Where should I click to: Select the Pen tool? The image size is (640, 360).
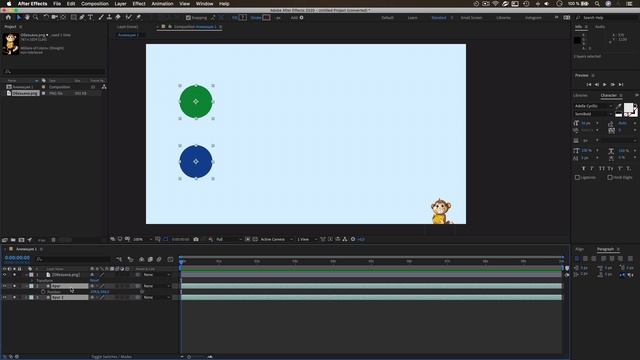[82, 18]
